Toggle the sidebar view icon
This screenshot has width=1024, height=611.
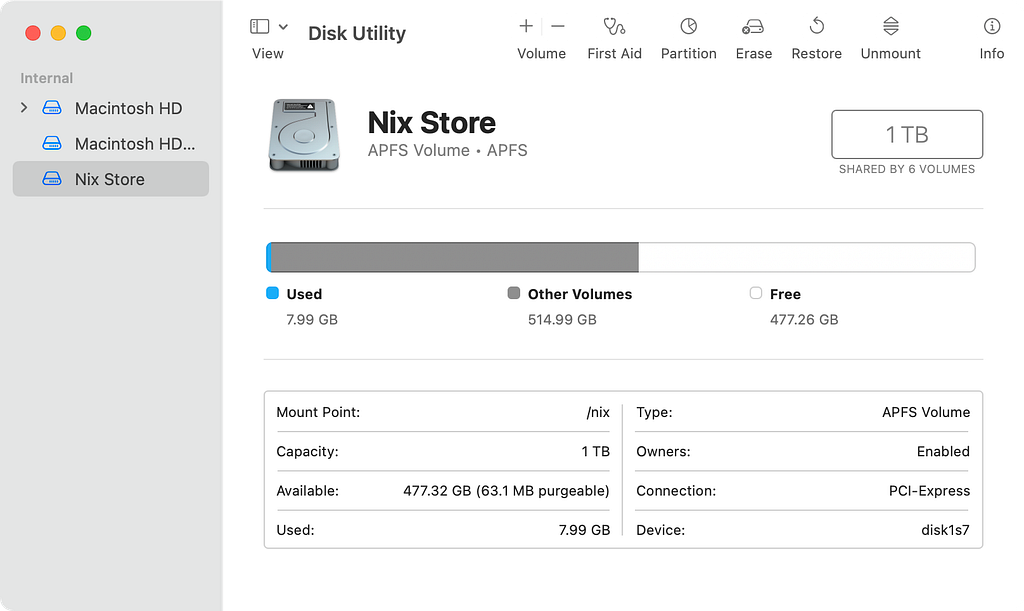tap(260, 24)
